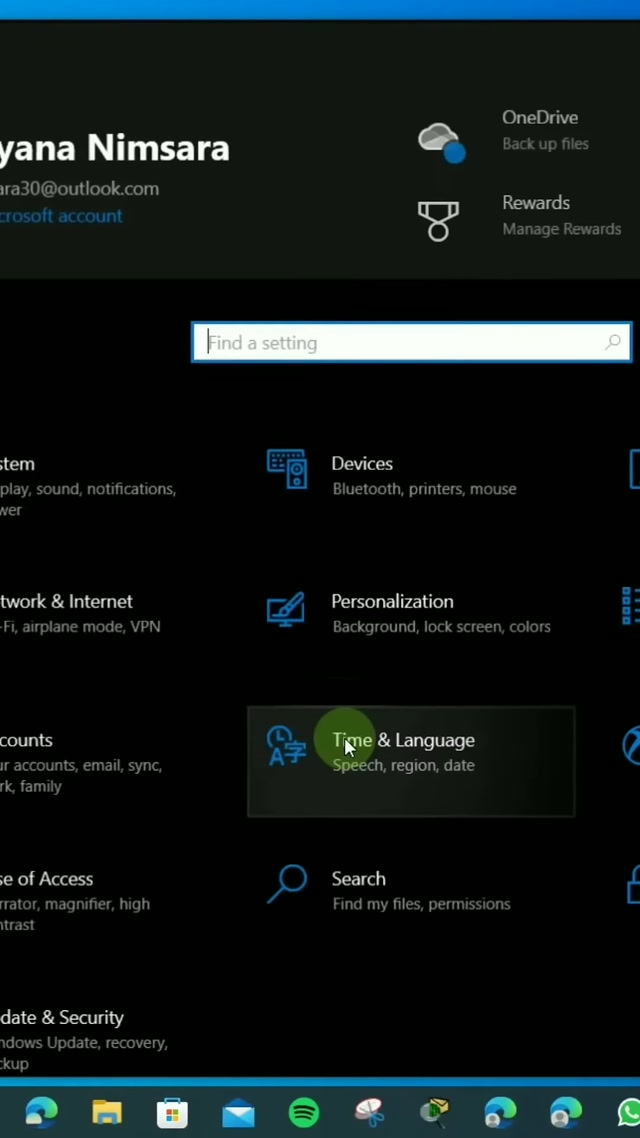Open Microsoft Store from taskbar
This screenshot has height=1138, width=640.
pyautogui.click(x=172, y=1112)
